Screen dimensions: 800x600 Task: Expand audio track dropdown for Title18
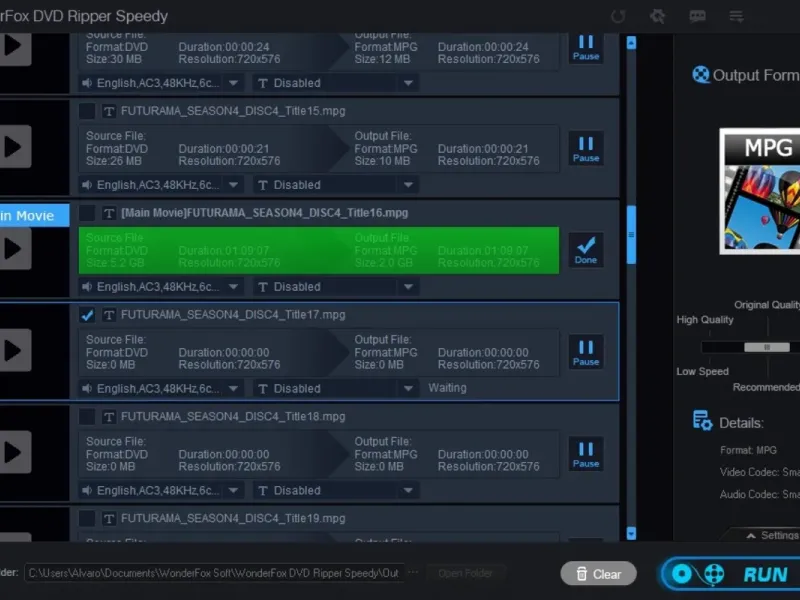233,490
